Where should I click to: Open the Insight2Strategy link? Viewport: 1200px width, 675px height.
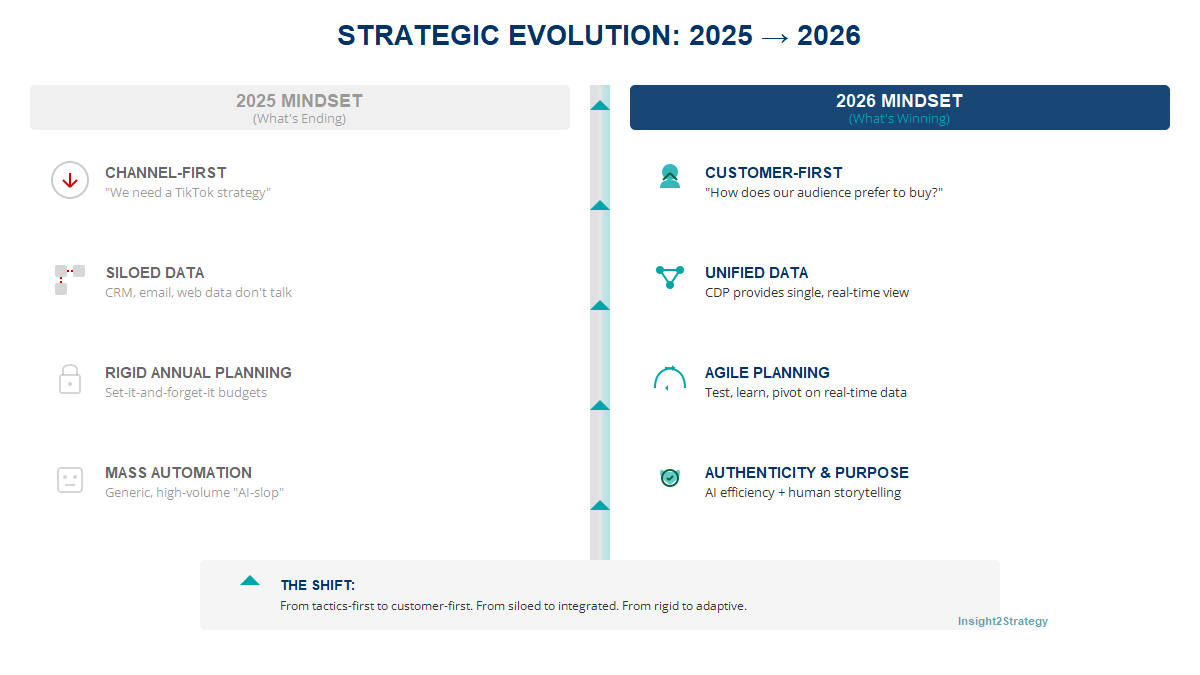1002,621
